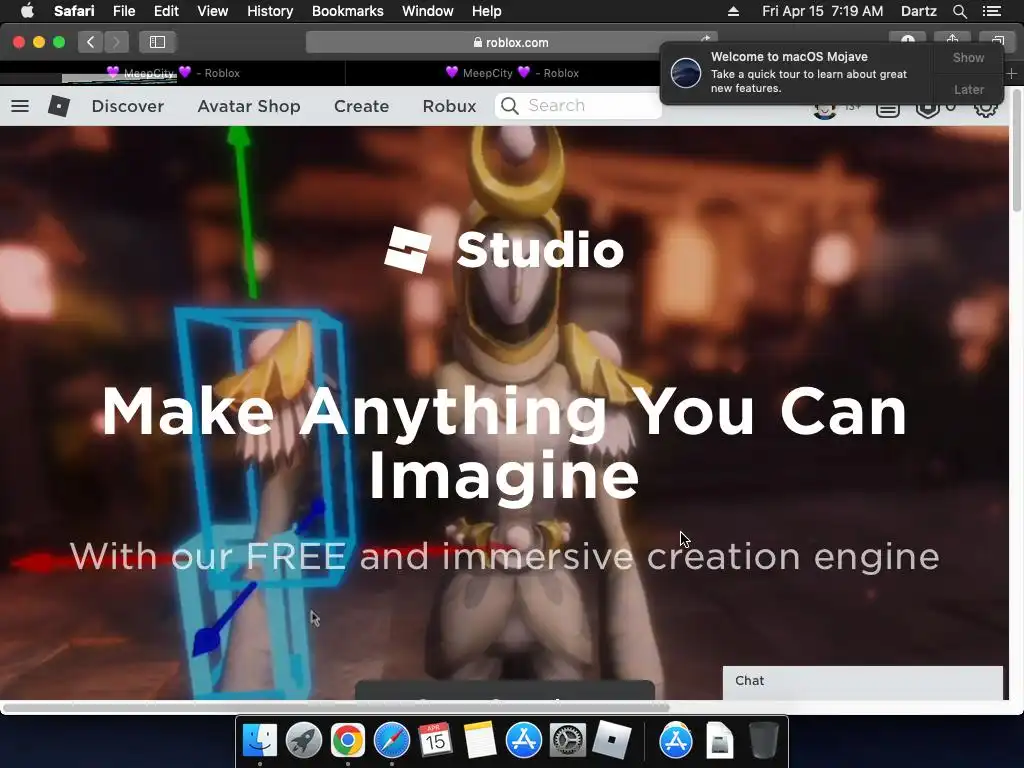
Task: Add a new Safari tab with plus
Action: 1012,74
